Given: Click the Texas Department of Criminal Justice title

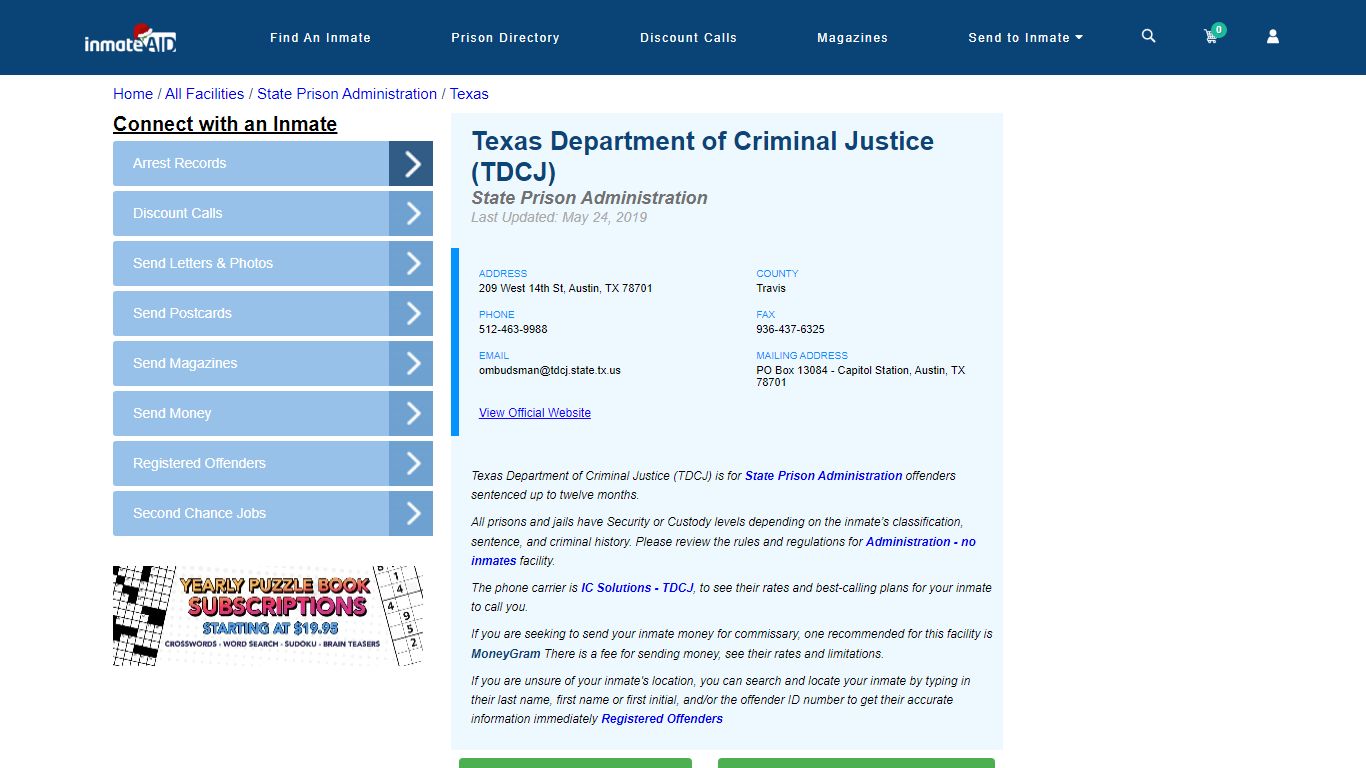Looking at the screenshot, I should [x=702, y=156].
